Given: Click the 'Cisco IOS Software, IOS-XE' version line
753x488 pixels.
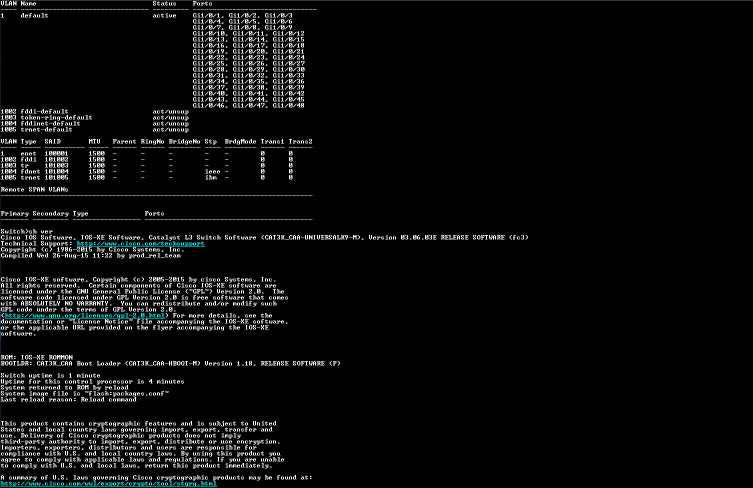Looking at the screenshot, I should [265, 237].
